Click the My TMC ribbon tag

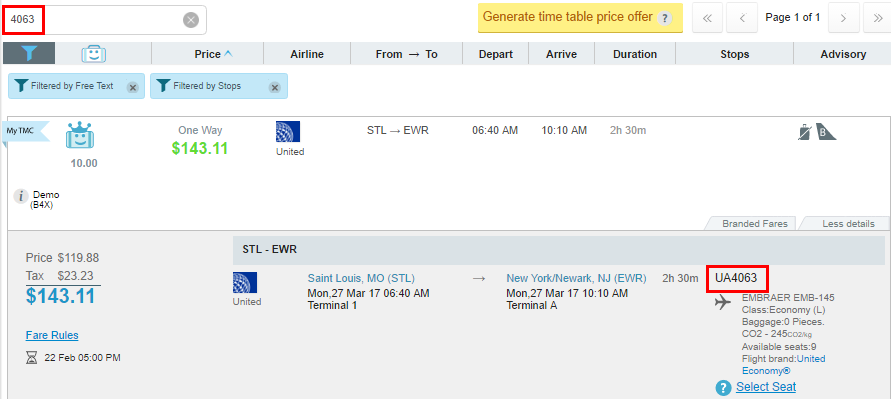[26, 131]
